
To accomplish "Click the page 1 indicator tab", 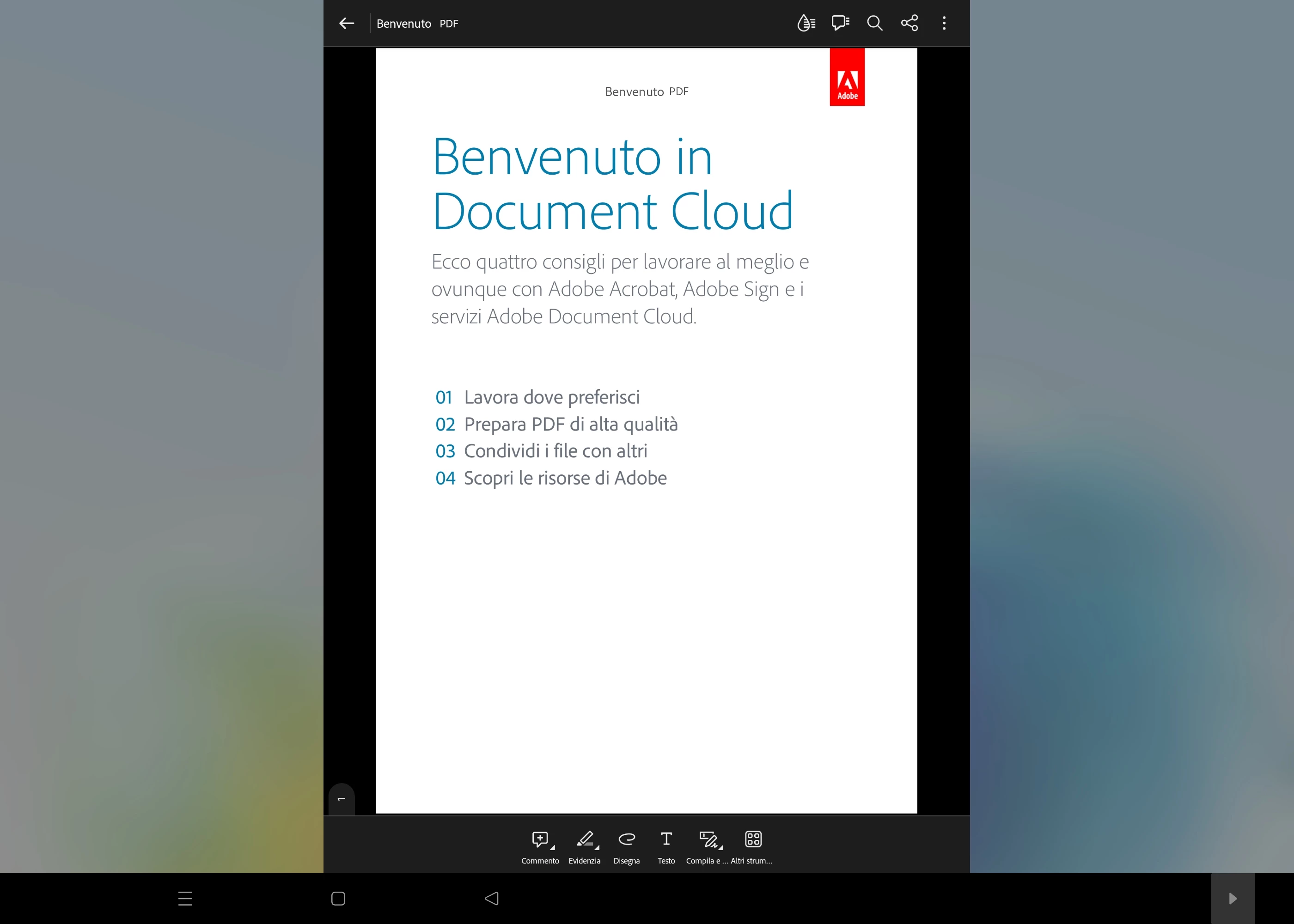I will pos(342,799).
